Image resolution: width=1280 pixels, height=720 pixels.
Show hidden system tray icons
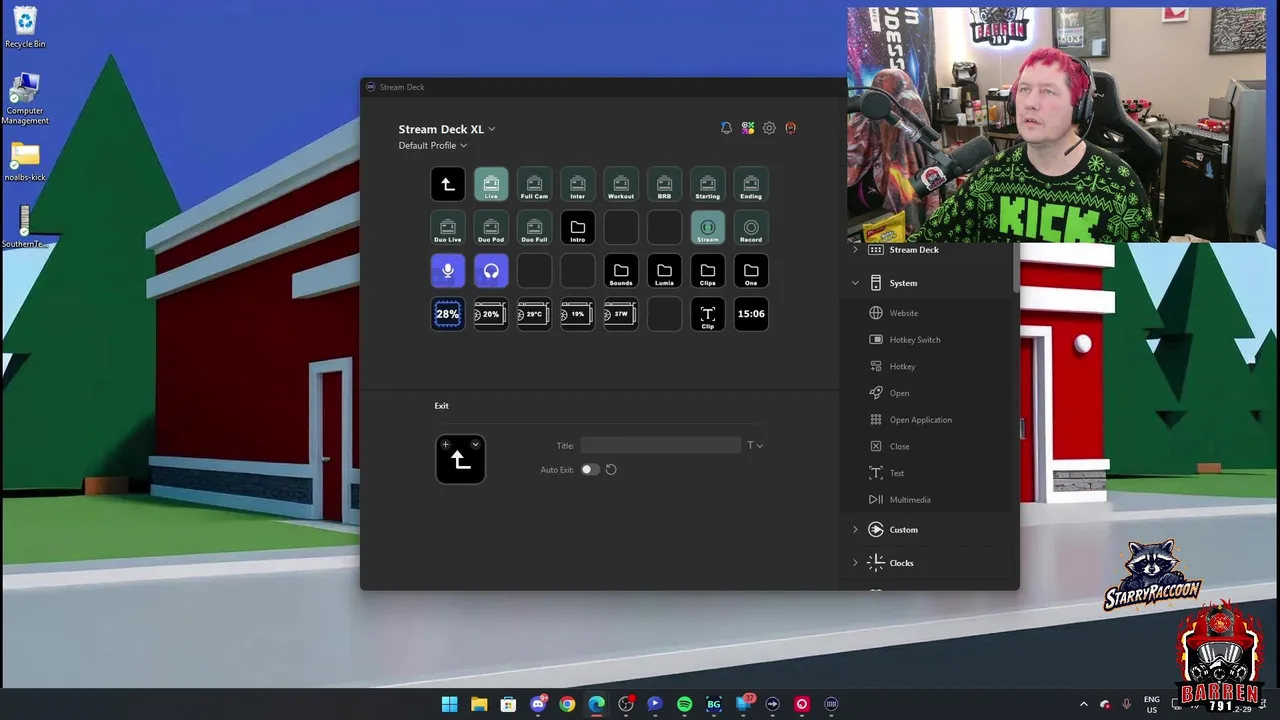click(1083, 704)
